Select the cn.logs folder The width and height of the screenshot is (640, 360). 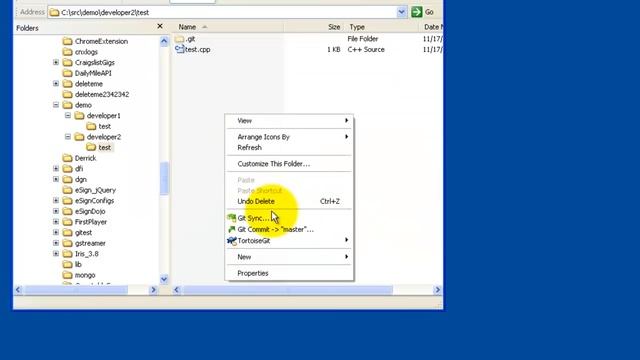(x=86, y=52)
